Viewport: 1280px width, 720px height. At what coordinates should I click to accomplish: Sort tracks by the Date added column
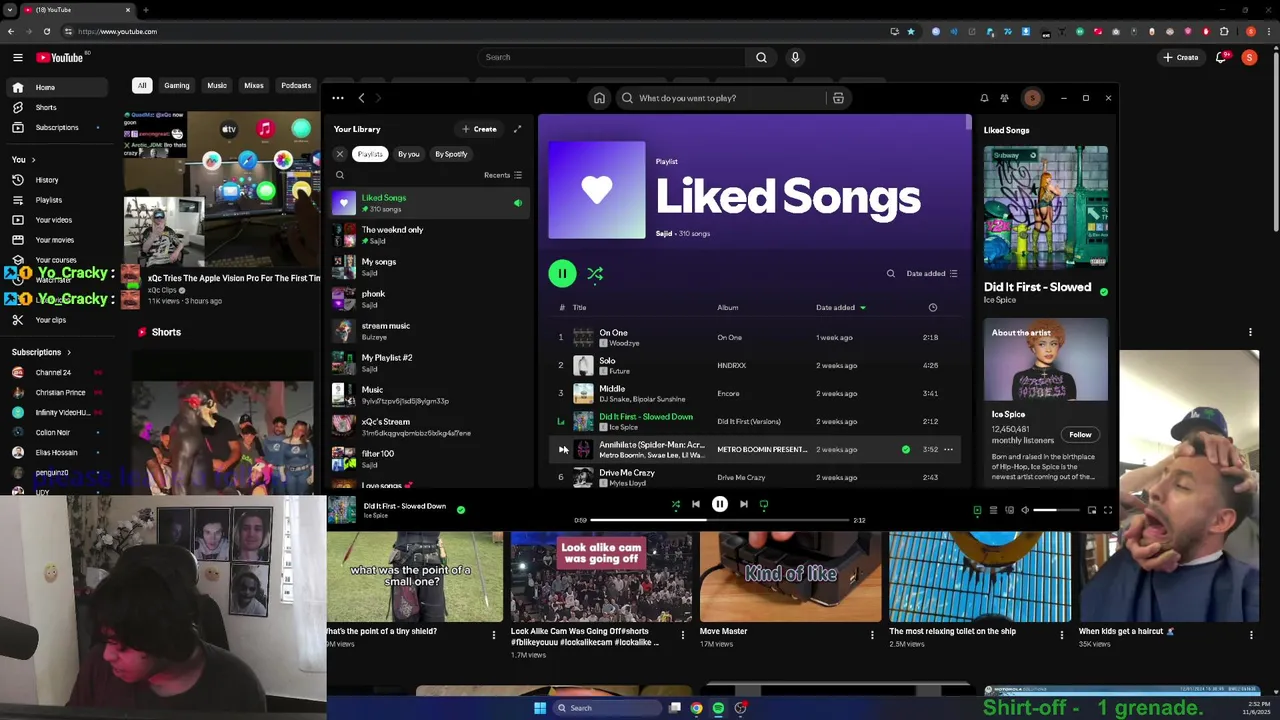(840, 308)
